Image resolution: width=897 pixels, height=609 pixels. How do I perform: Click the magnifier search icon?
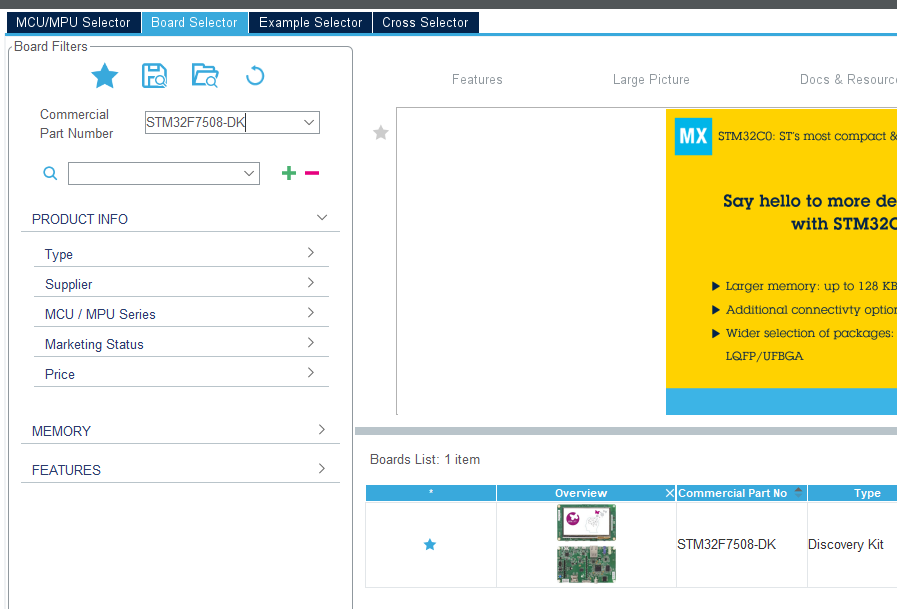(x=50, y=173)
